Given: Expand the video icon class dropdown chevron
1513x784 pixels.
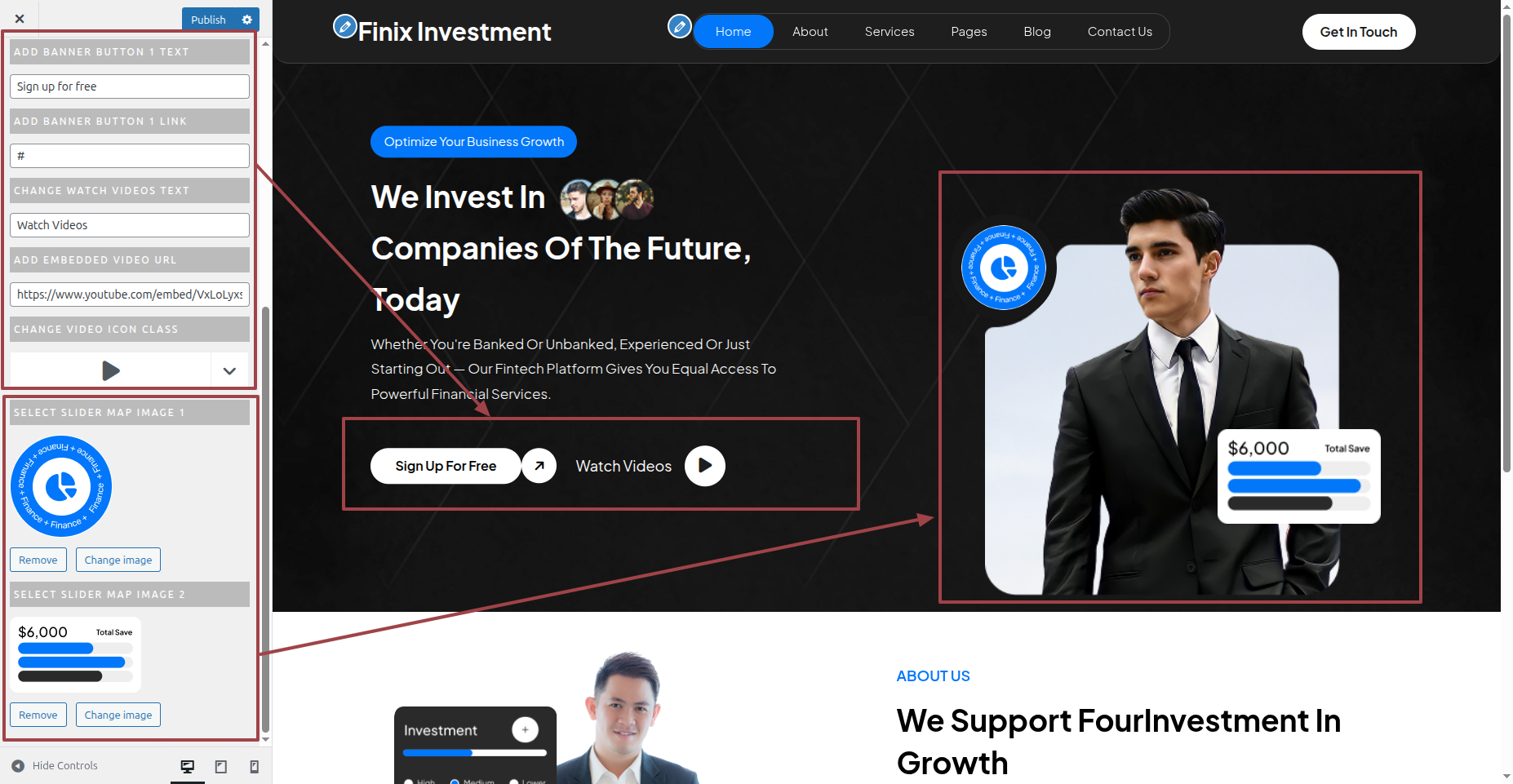Looking at the screenshot, I should (230, 371).
